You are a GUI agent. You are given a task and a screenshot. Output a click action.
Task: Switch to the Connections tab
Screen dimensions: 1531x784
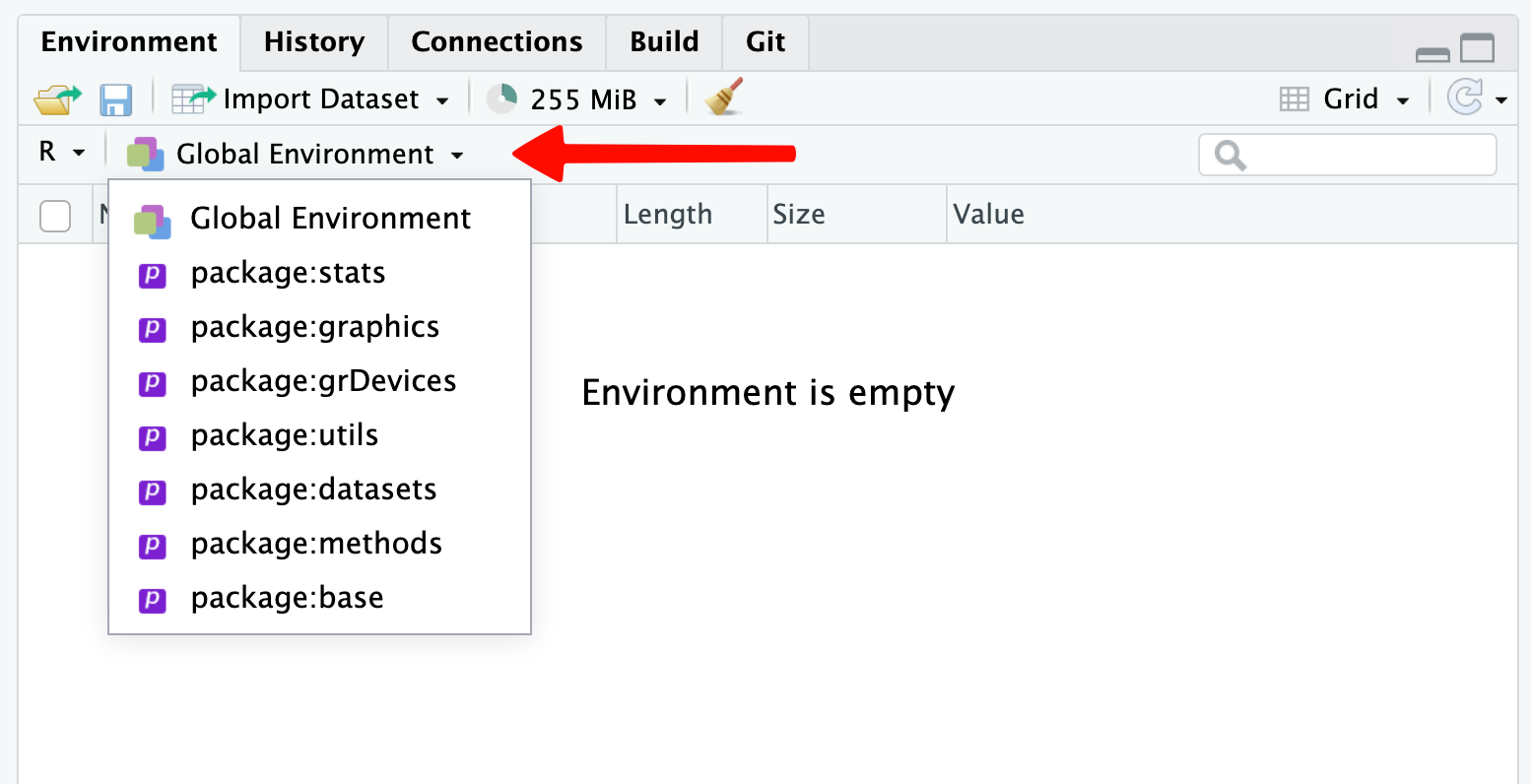tap(497, 42)
